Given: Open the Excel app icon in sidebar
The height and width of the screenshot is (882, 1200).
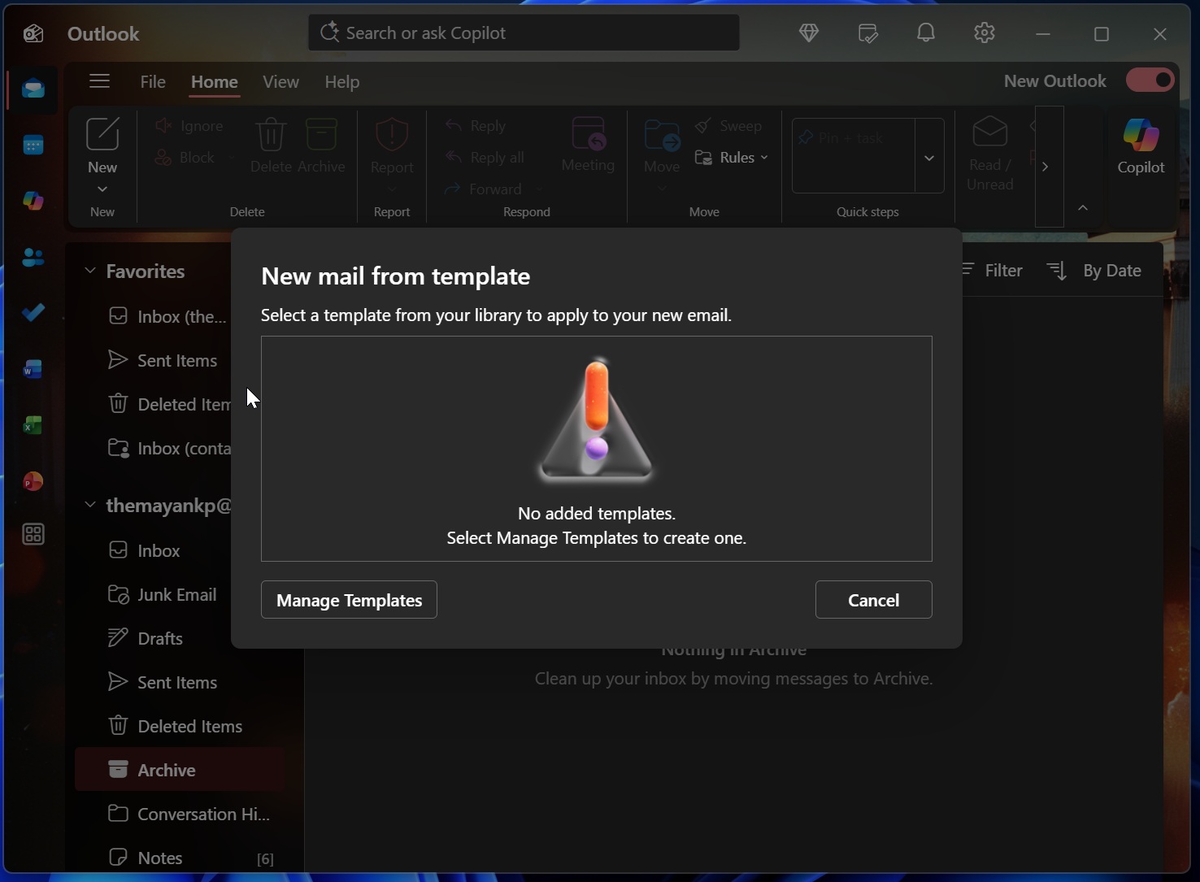Looking at the screenshot, I should click(33, 425).
